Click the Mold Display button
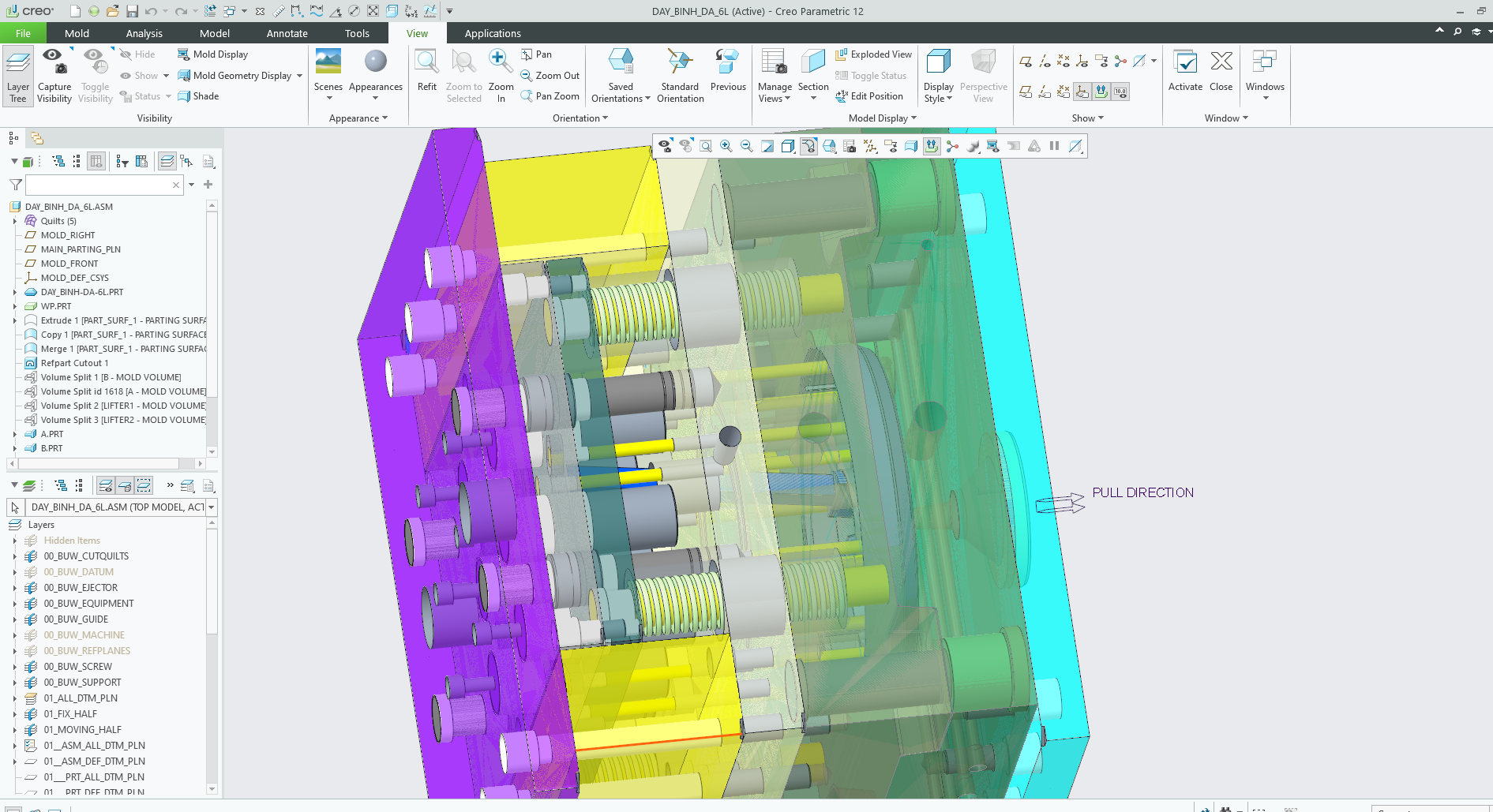1493x812 pixels. [x=212, y=54]
